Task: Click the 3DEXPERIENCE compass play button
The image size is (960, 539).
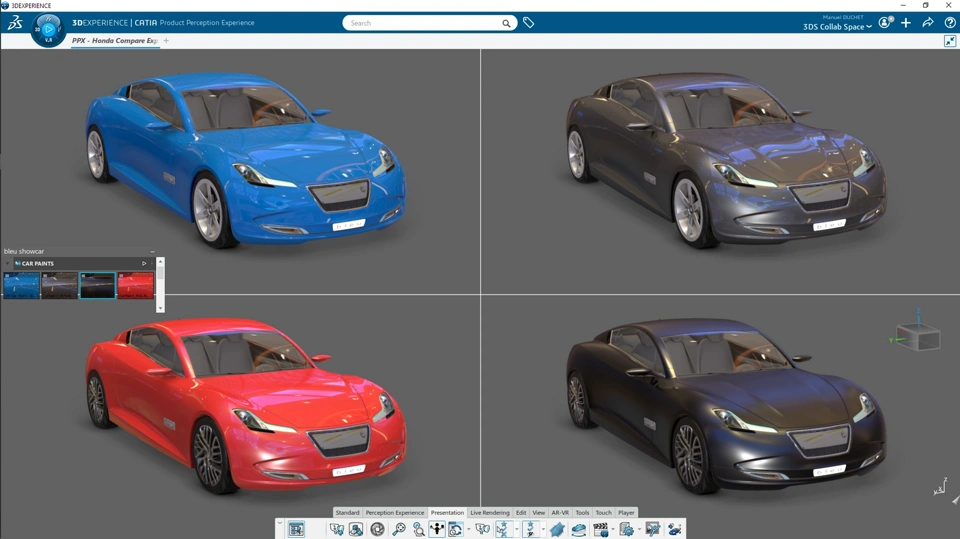Action: click(x=48, y=29)
